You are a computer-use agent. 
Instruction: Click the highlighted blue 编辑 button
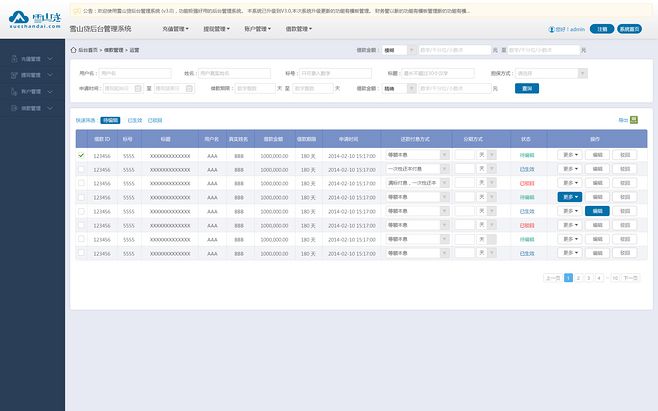pyautogui.click(x=597, y=211)
